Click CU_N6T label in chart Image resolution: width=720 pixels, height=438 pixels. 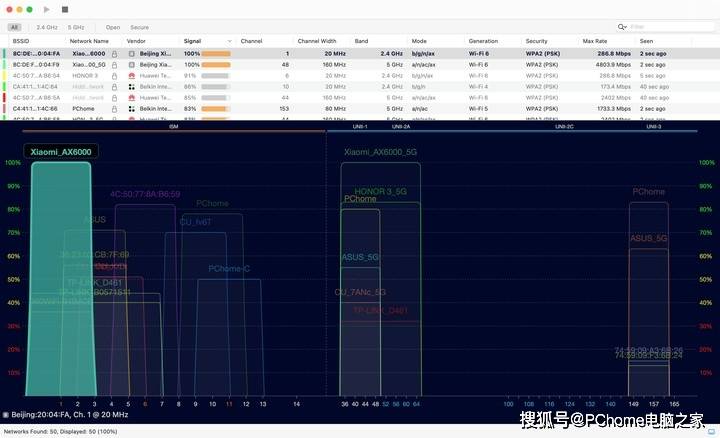click(x=195, y=222)
